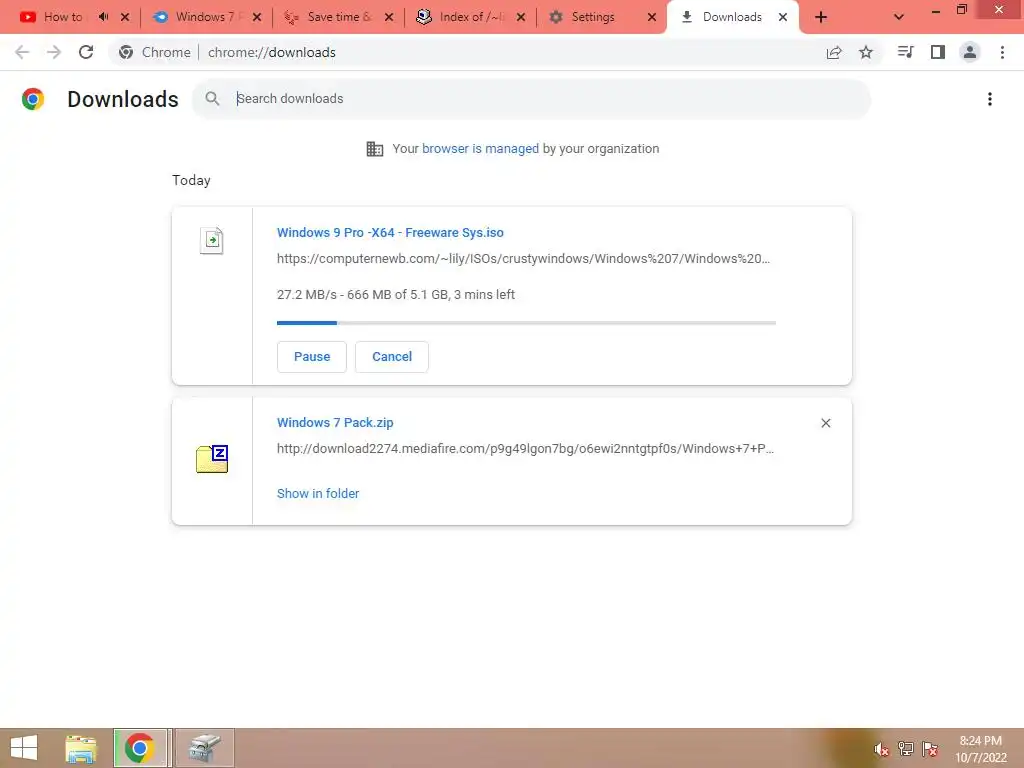Screen dimensions: 1024x768
Task: Focus the Search downloads field
Action: click(532, 99)
